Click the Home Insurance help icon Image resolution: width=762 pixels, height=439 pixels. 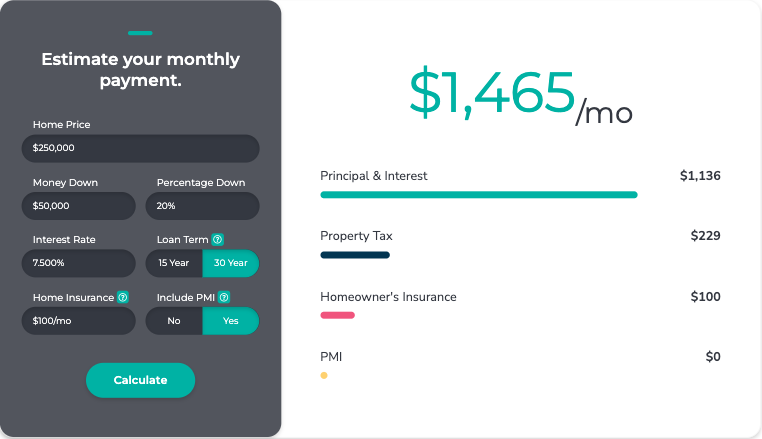point(123,297)
